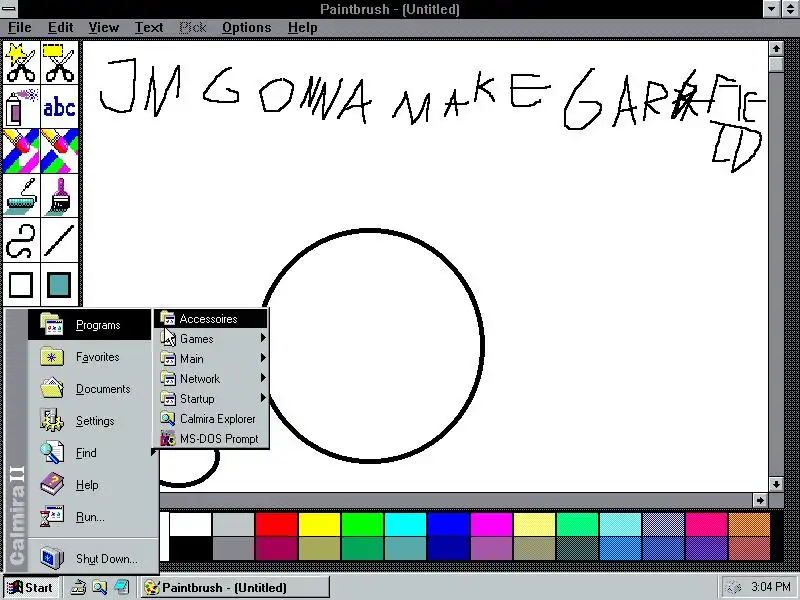Click the Documents entry in Start menu

tap(93, 389)
